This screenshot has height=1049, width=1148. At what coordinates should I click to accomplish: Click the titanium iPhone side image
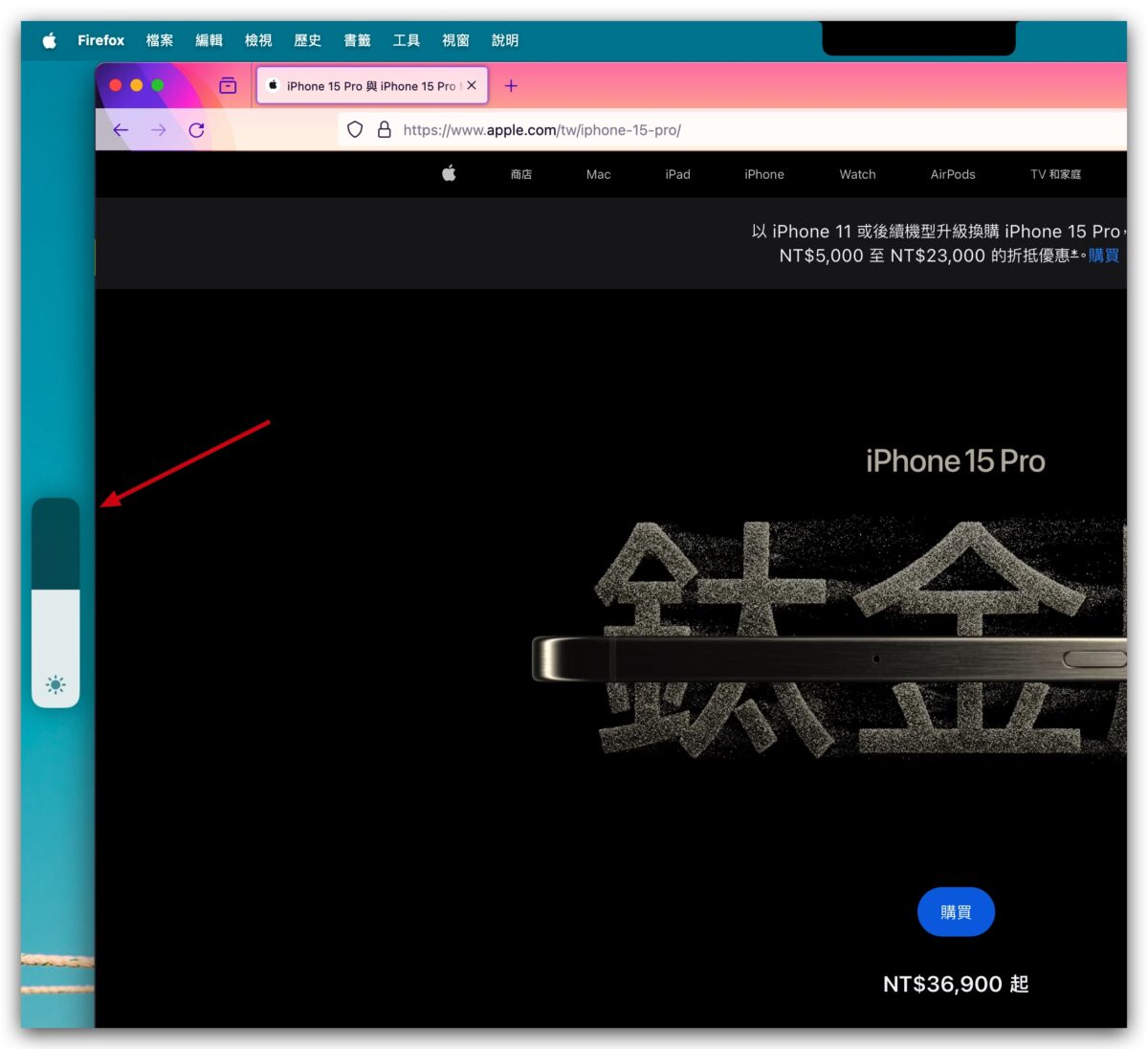tap(828, 658)
